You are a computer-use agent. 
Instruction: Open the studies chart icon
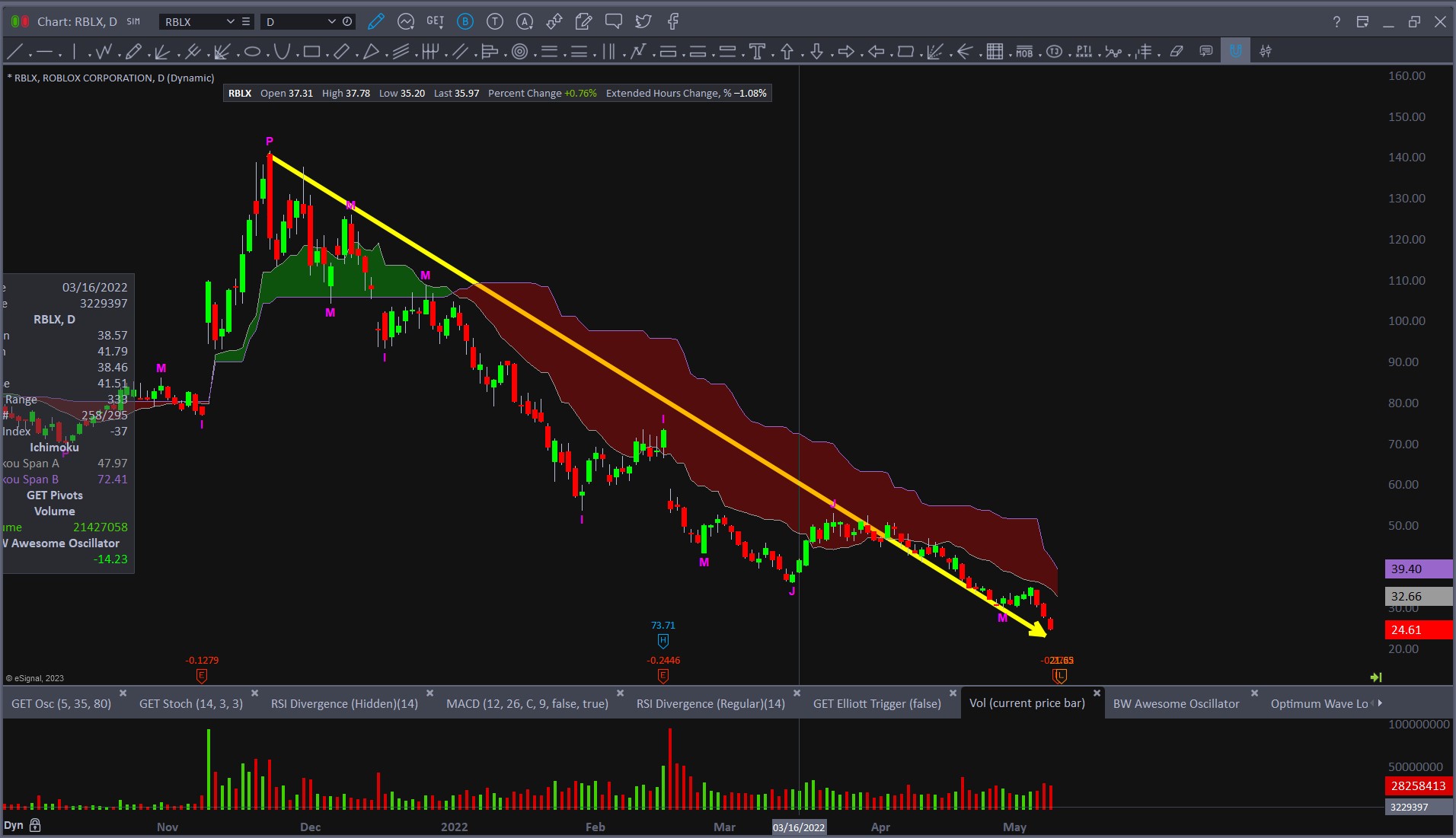click(x=406, y=22)
